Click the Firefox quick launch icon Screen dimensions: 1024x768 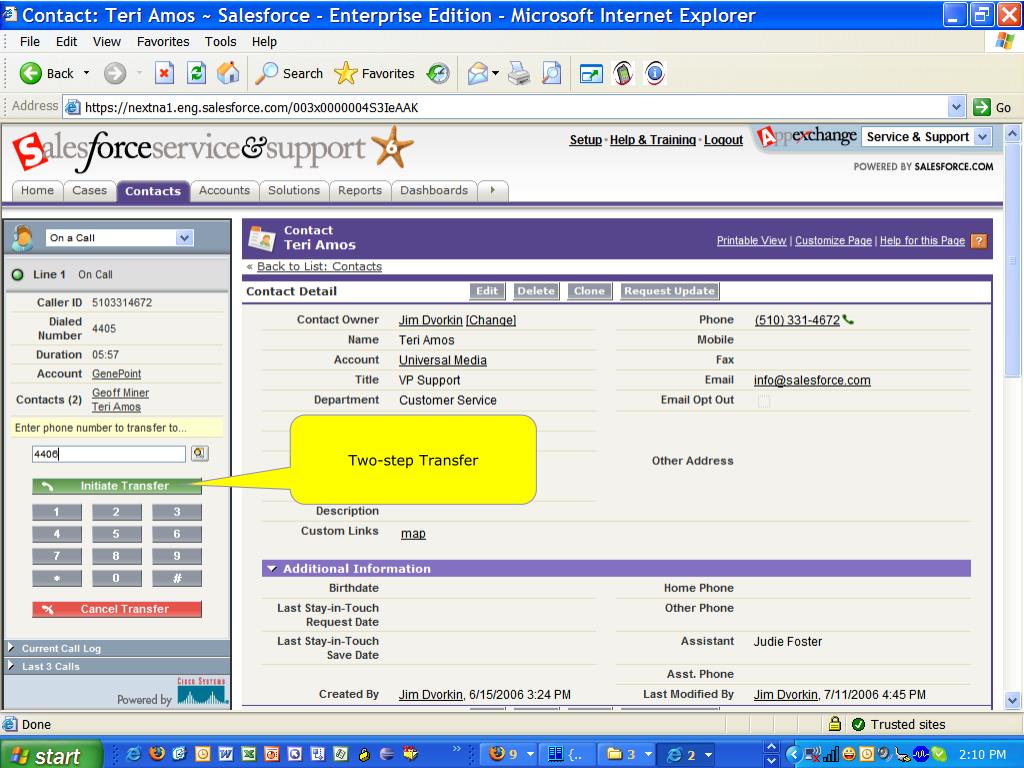tap(157, 754)
